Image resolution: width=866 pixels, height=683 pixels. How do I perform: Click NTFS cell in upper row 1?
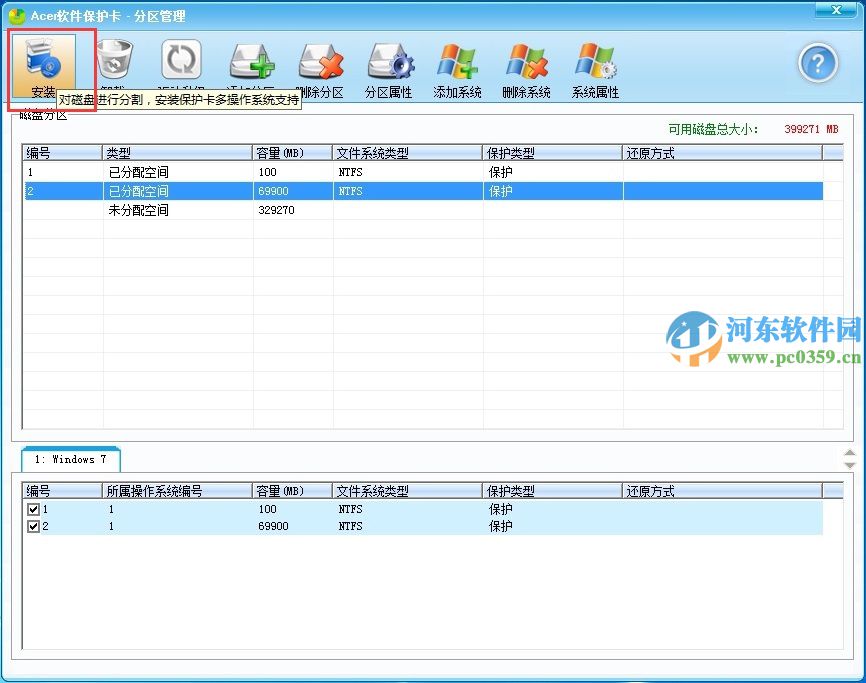pos(350,172)
